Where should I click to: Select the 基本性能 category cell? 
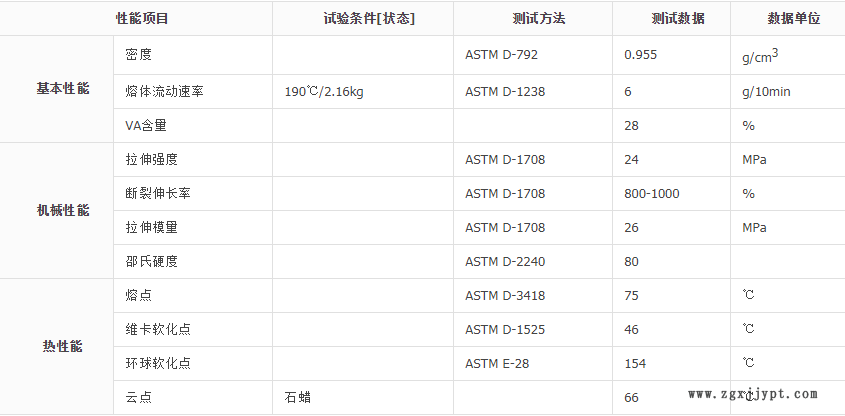[x=63, y=89]
